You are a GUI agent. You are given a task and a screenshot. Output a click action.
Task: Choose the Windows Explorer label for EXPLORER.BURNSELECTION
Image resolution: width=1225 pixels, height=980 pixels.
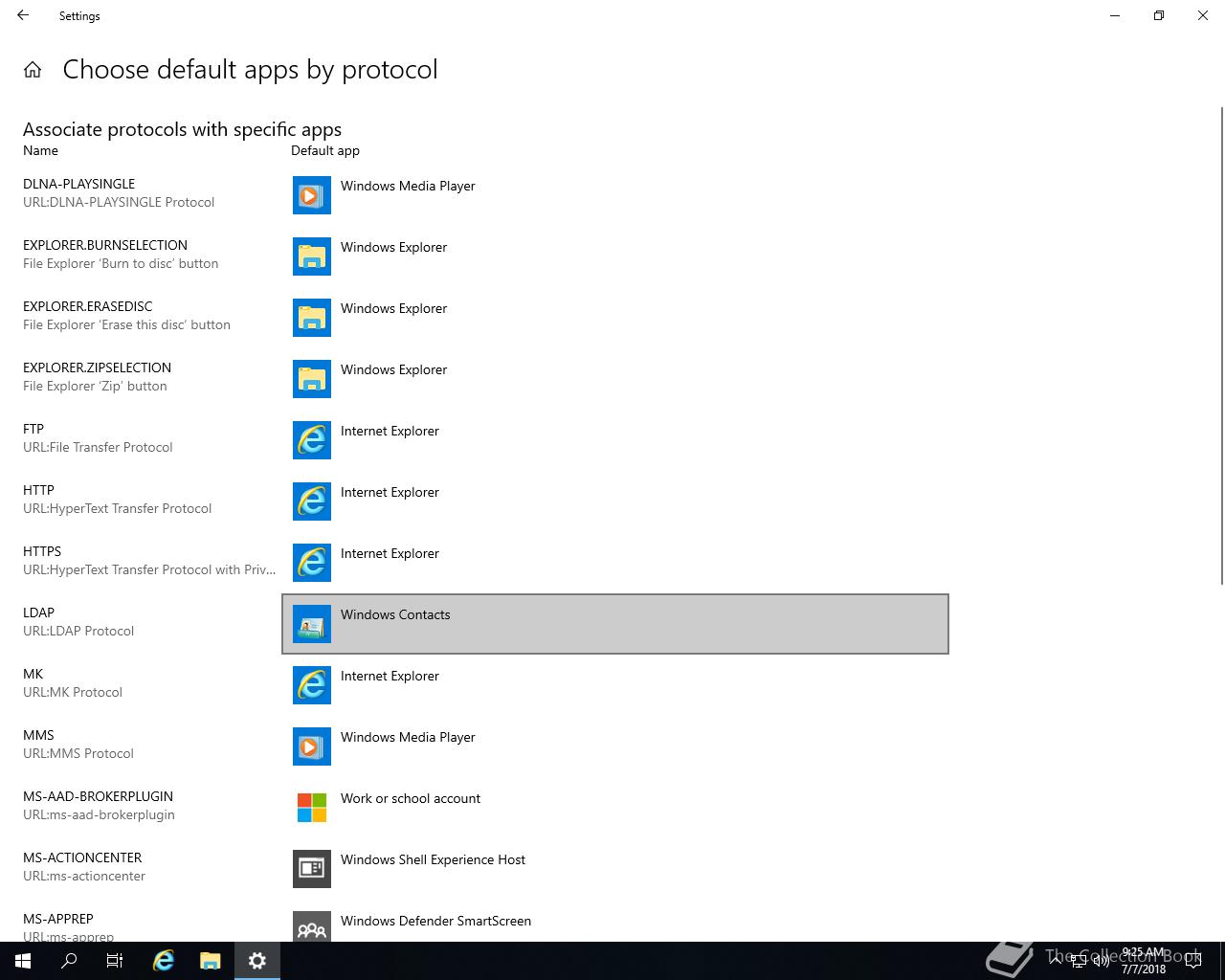(393, 247)
